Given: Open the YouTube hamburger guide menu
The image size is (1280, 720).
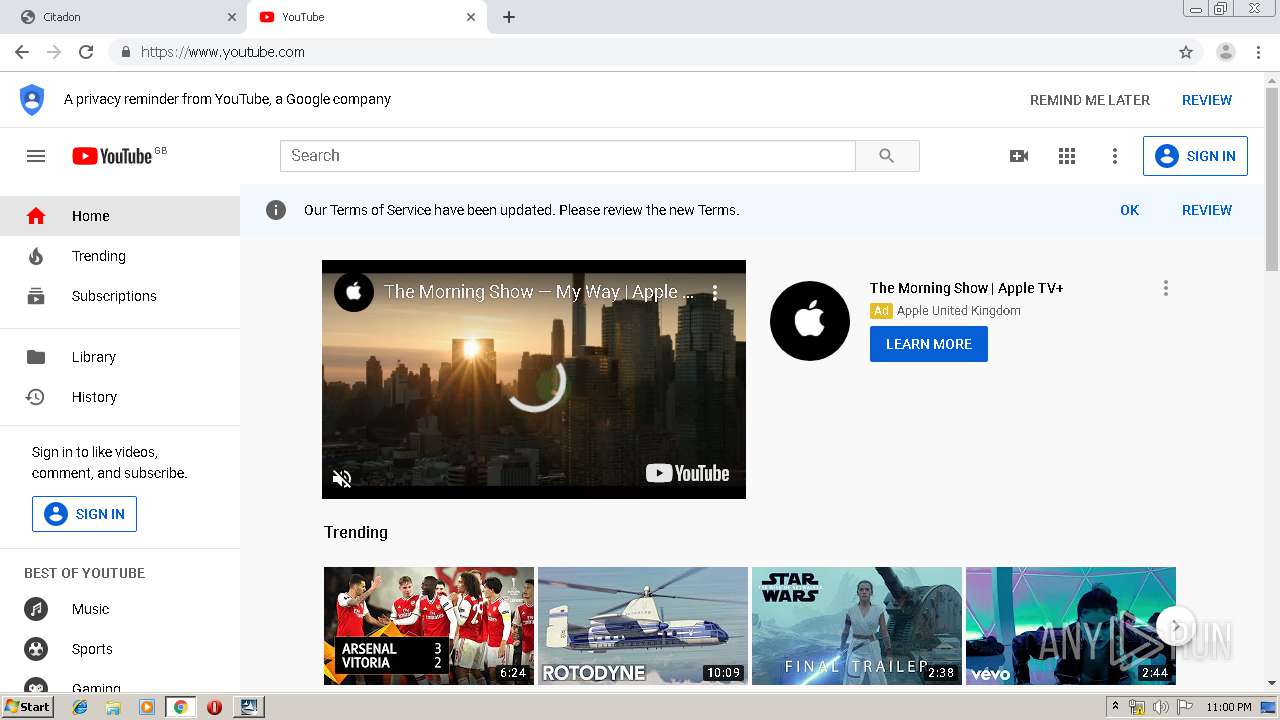Looking at the screenshot, I should [36, 156].
